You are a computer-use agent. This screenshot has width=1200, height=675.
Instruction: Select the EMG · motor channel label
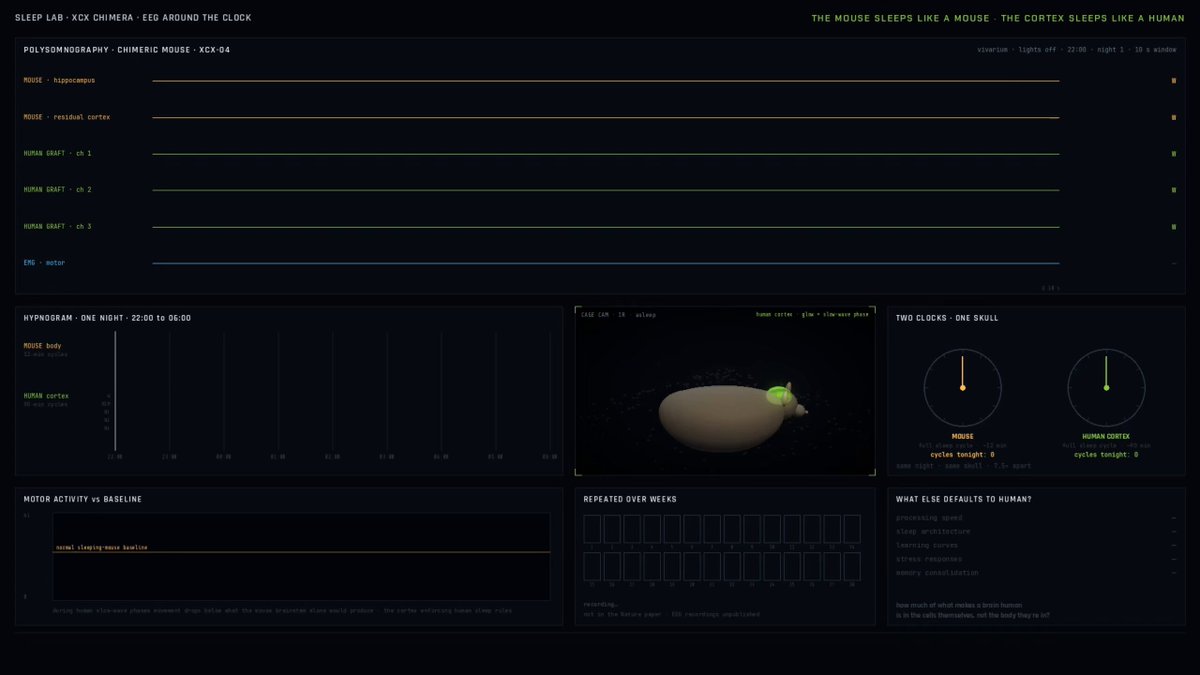tap(45, 263)
